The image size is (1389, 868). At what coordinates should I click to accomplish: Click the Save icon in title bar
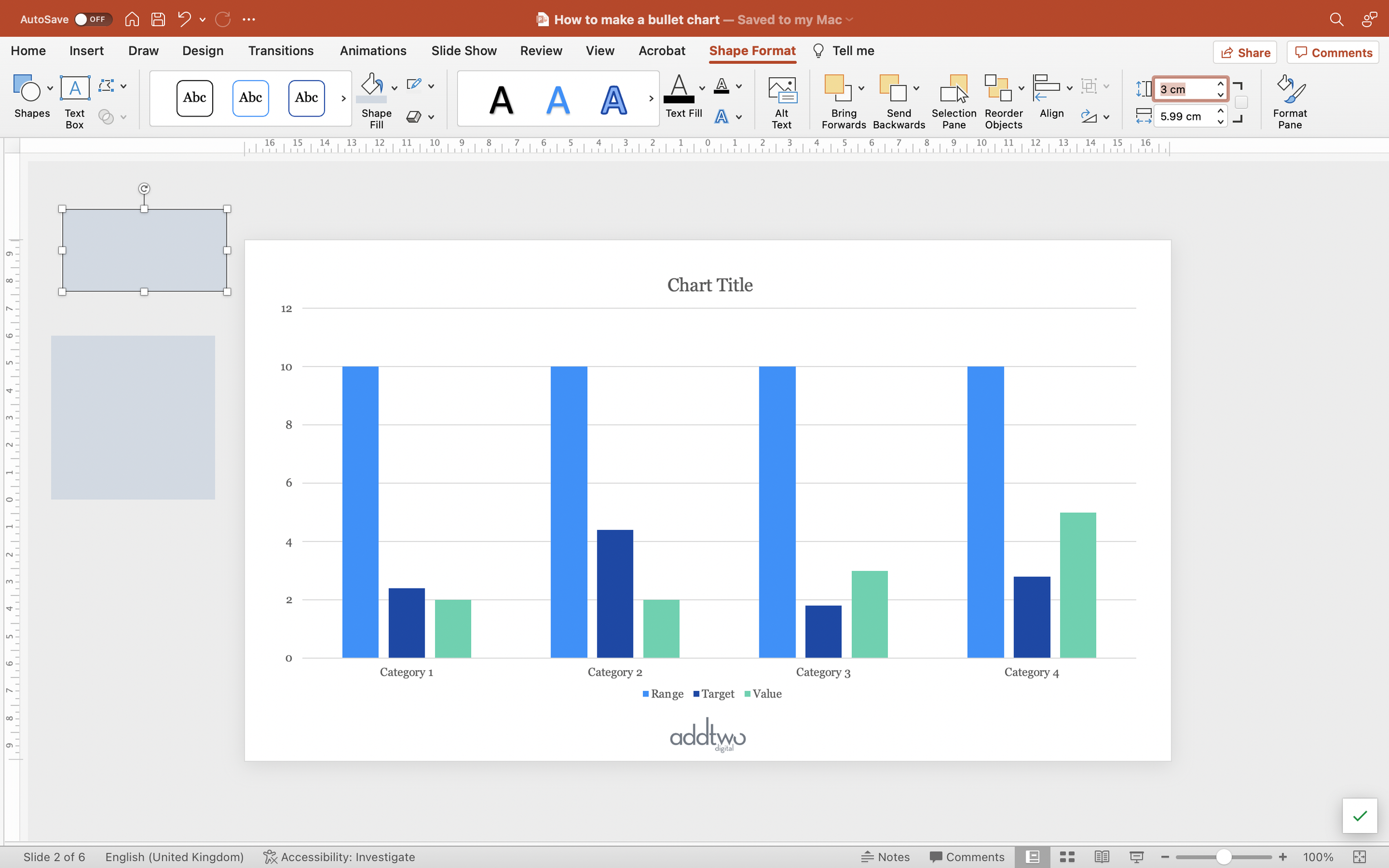pos(158,19)
